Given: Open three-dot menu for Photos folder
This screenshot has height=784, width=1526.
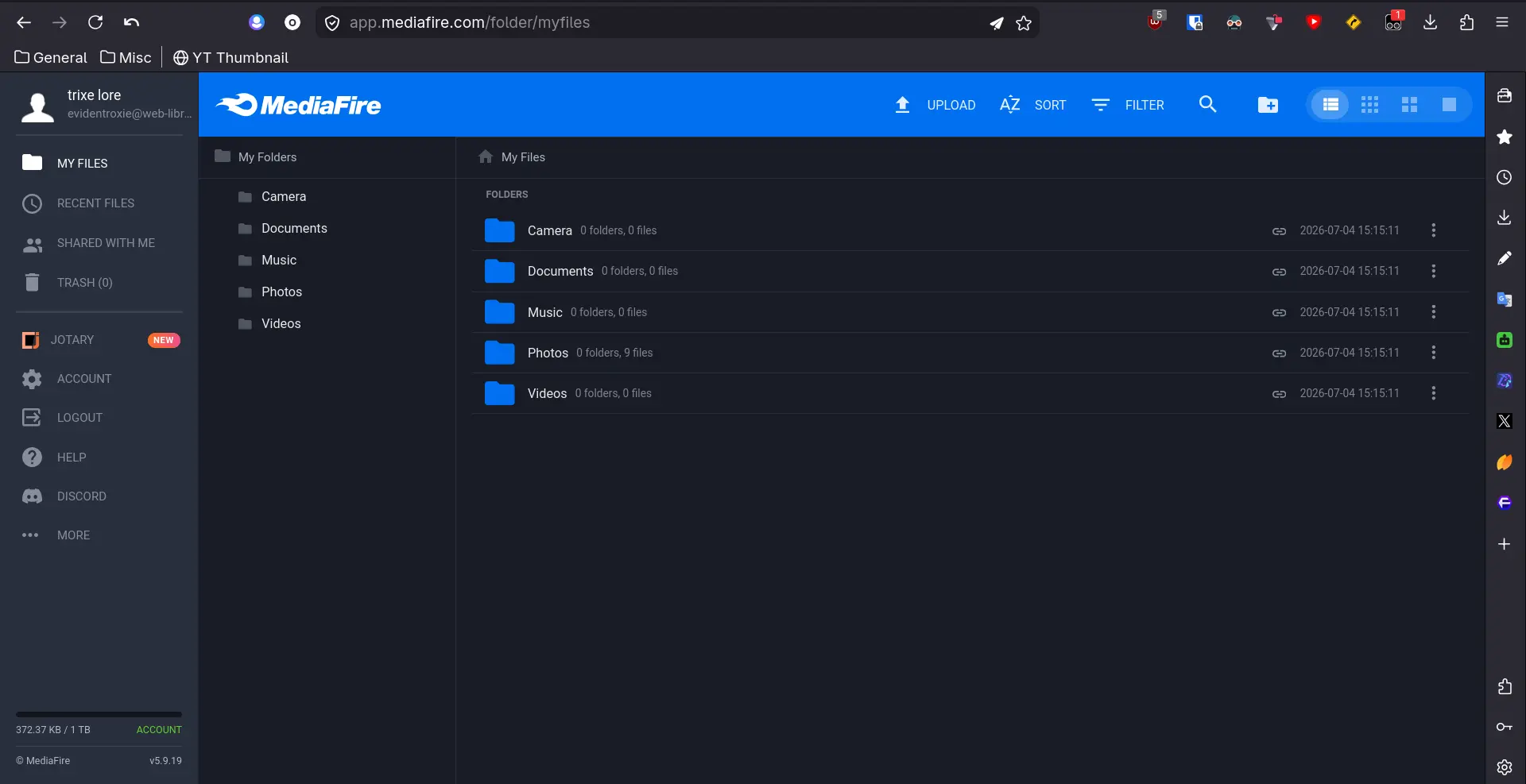Looking at the screenshot, I should coord(1433,353).
